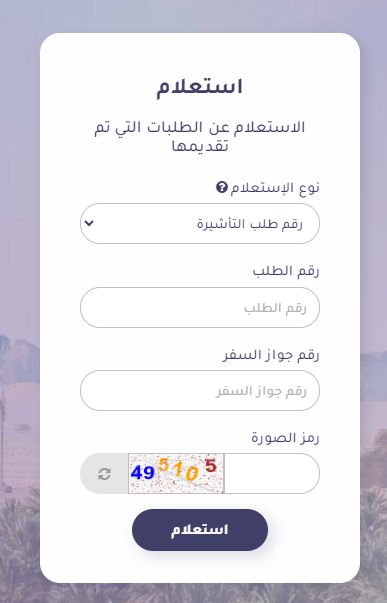The image size is (387, 603).
Task: Focus the رقم الطلب input field
Action: pos(200,307)
